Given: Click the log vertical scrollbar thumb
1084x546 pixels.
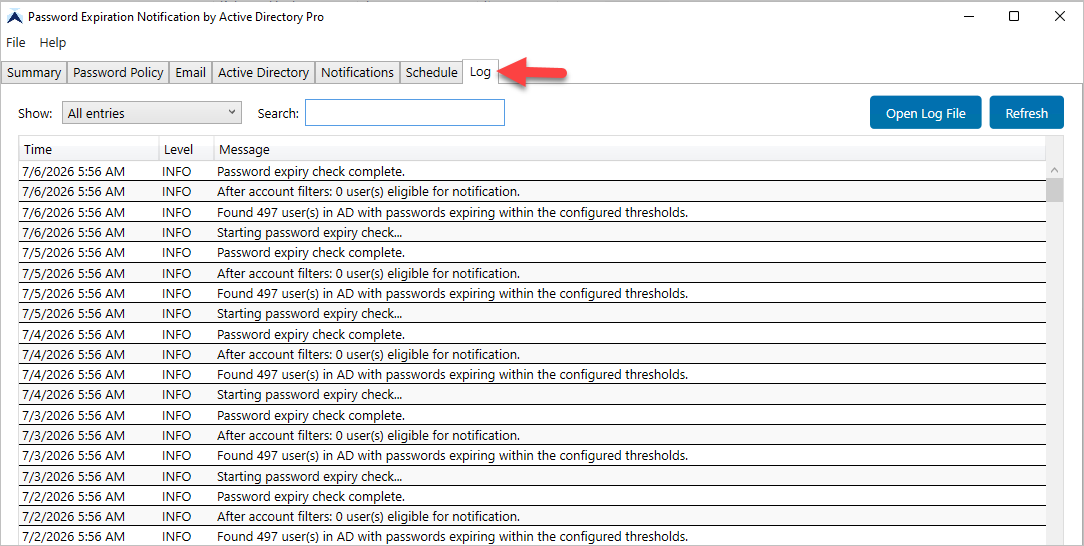Looking at the screenshot, I should pos(1054,190).
